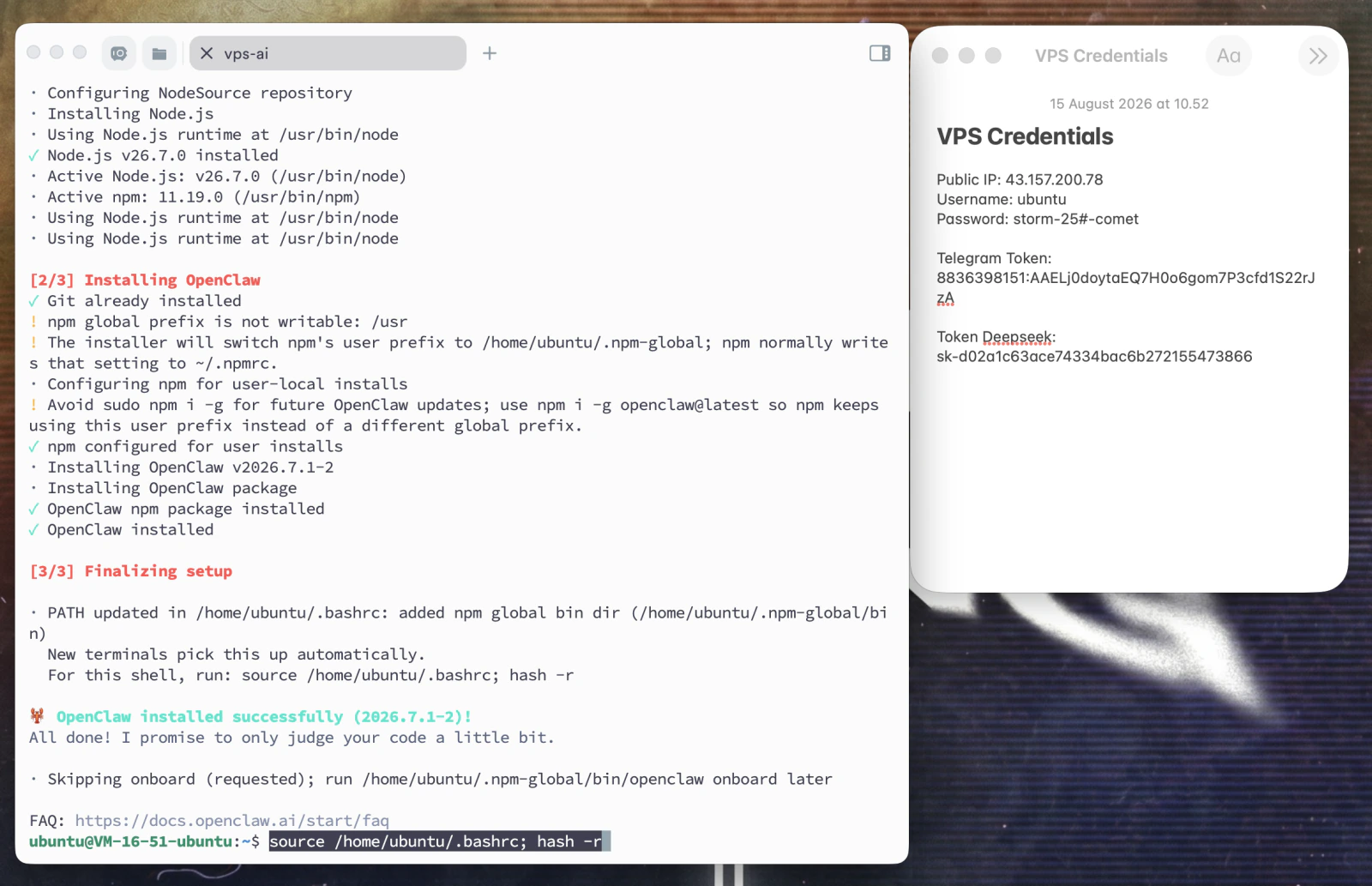Click the Telegram token value starting 8836398151
Viewport: 1372px width, 886px height.
pos(1126,287)
